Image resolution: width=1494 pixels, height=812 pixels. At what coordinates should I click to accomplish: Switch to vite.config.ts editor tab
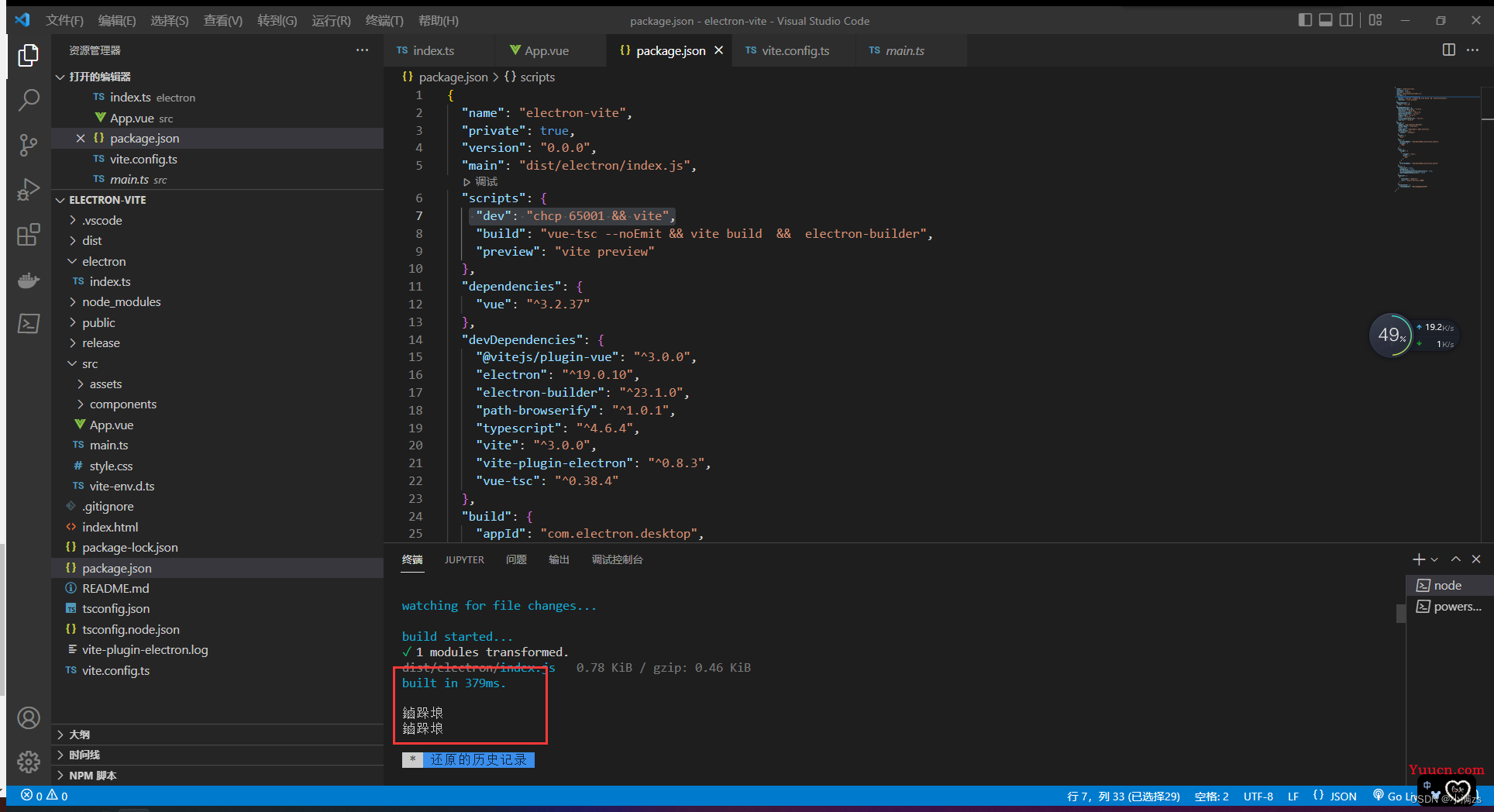coord(795,50)
